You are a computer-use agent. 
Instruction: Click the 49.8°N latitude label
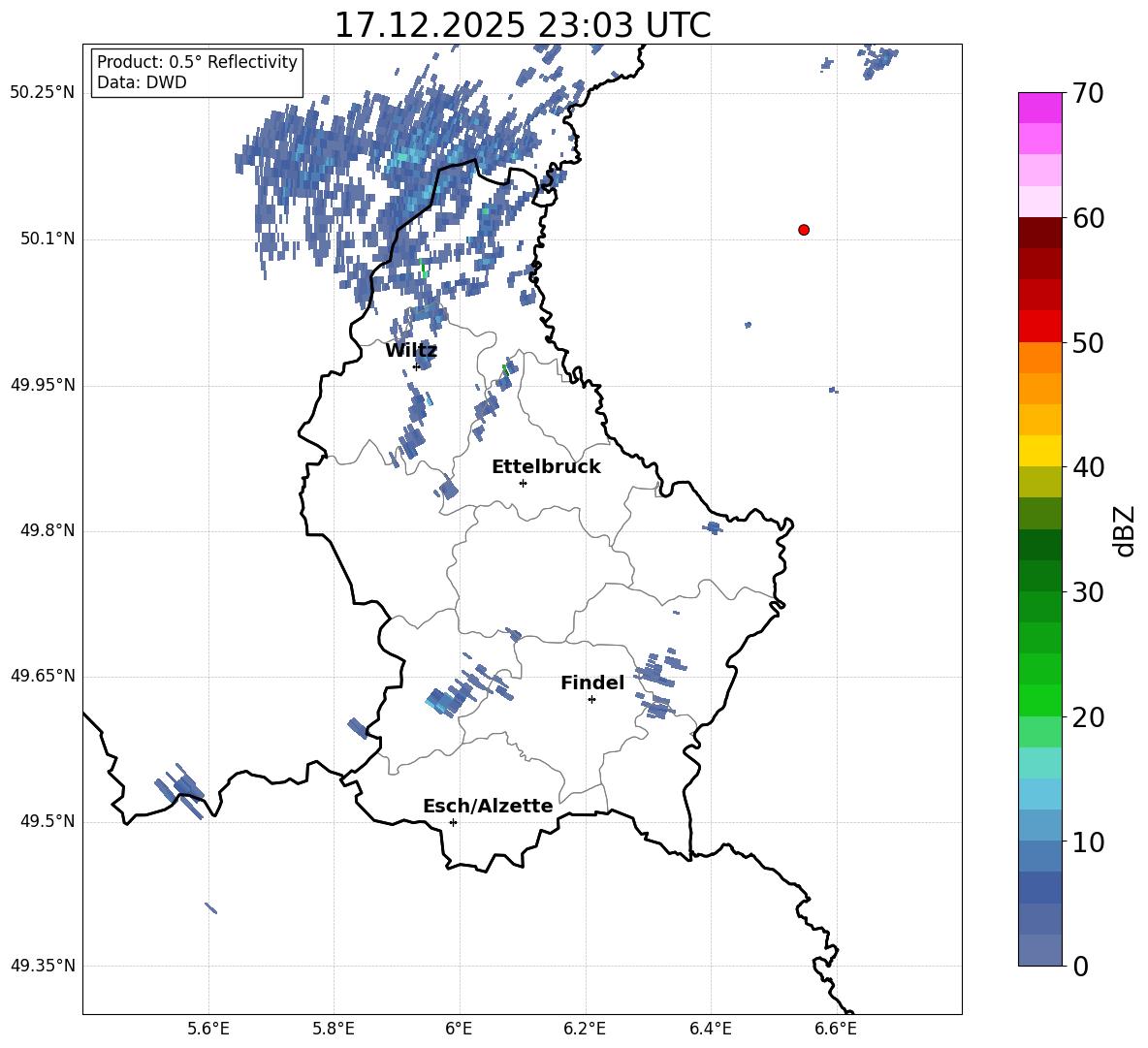48,530
